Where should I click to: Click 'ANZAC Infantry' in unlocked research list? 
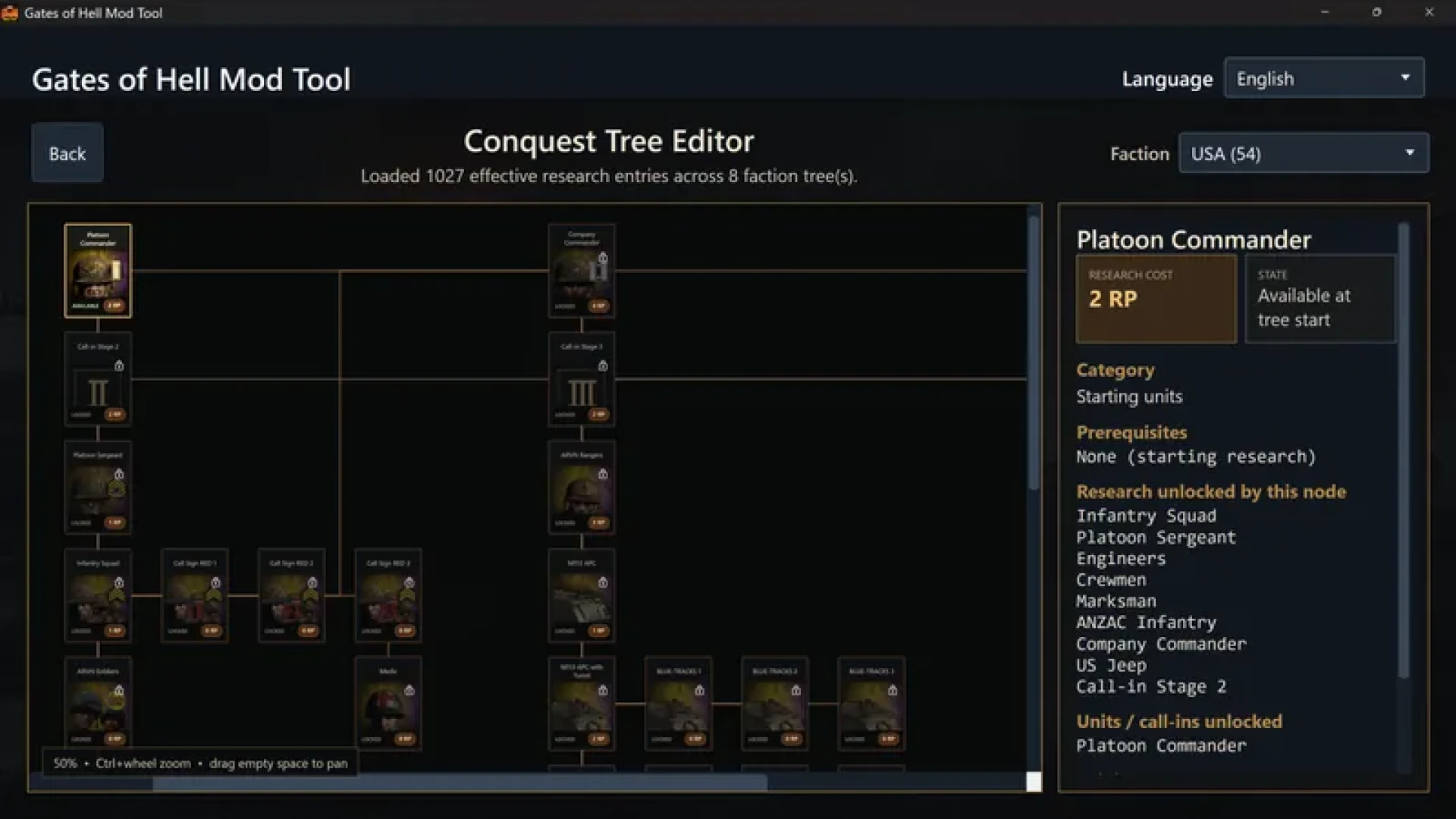pyautogui.click(x=1146, y=623)
